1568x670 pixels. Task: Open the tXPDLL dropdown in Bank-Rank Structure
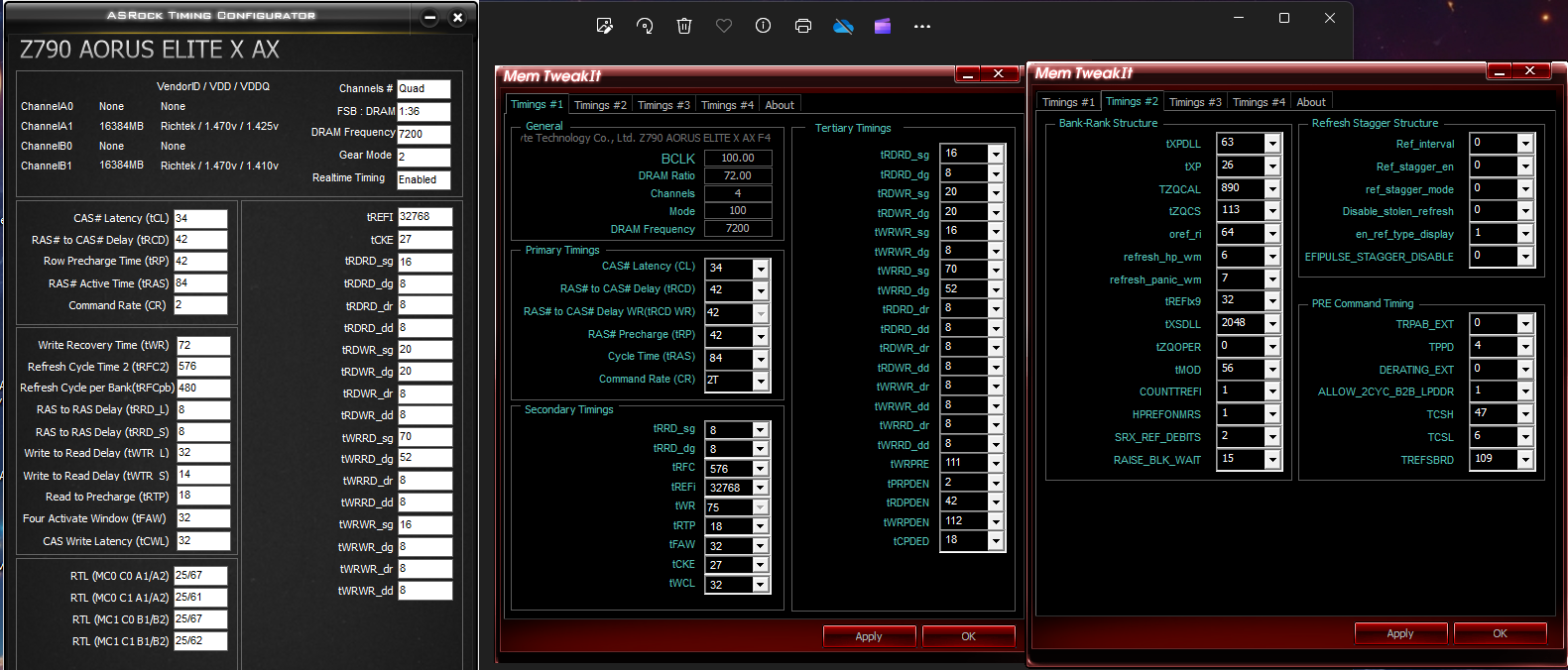pyautogui.click(x=1272, y=144)
